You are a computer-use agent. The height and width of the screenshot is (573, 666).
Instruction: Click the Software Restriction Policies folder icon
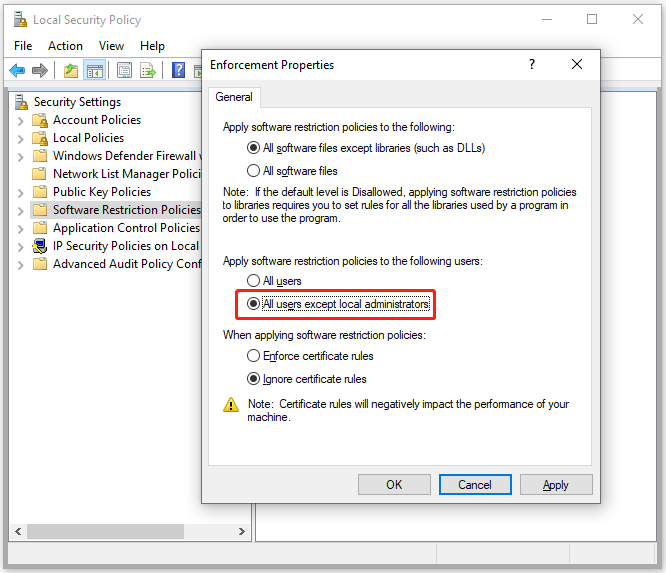[40, 210]
